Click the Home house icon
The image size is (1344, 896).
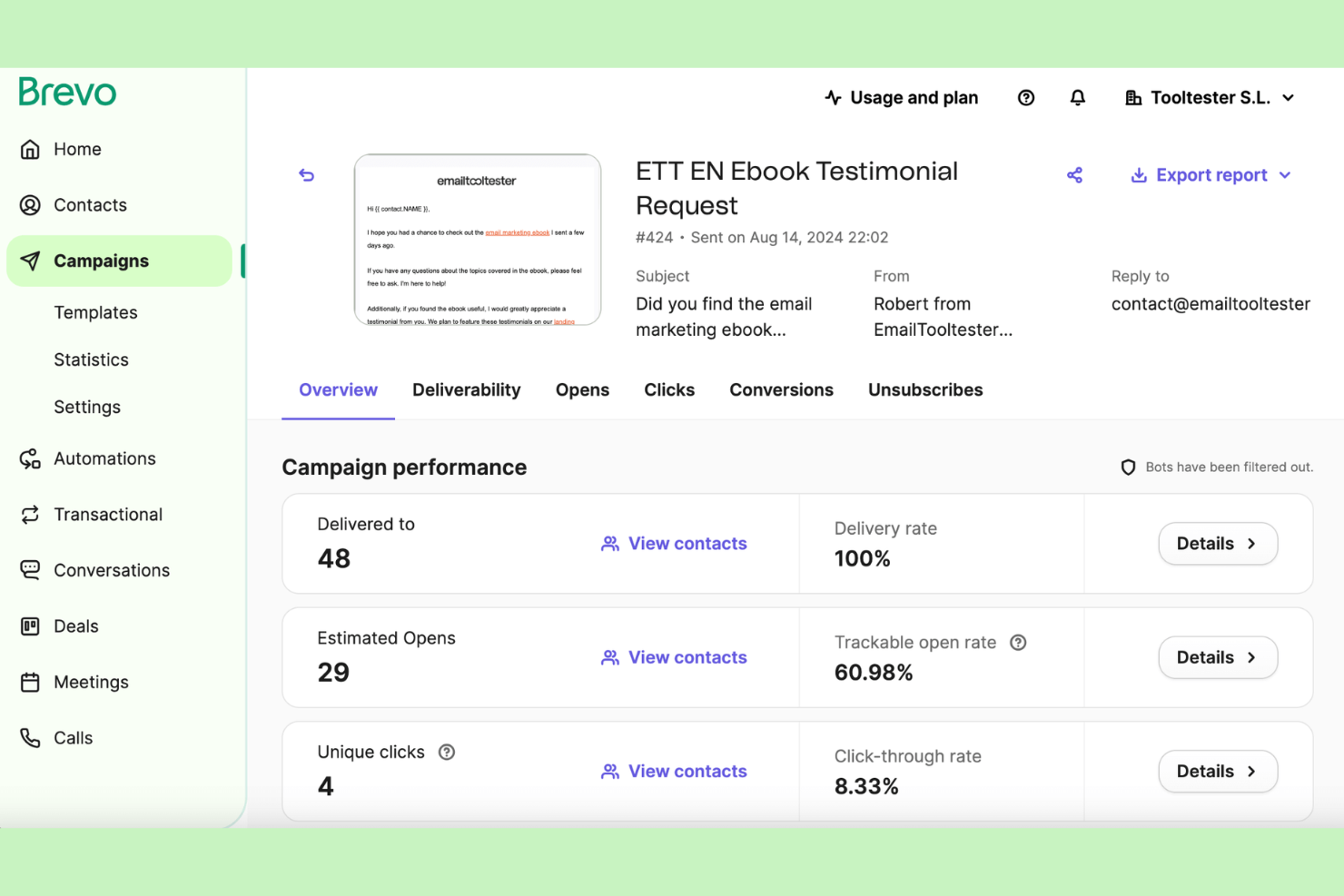tap(30, 149)
